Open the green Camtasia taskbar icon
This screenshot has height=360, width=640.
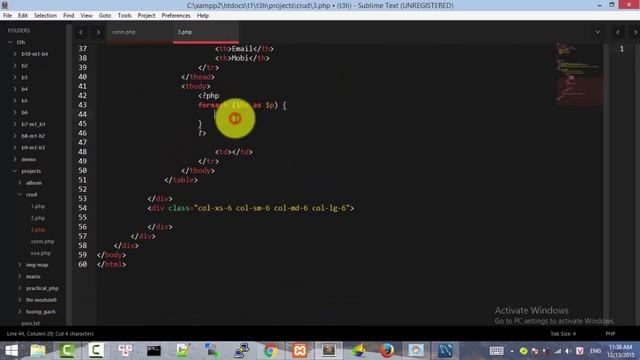(x=67, y=351)
